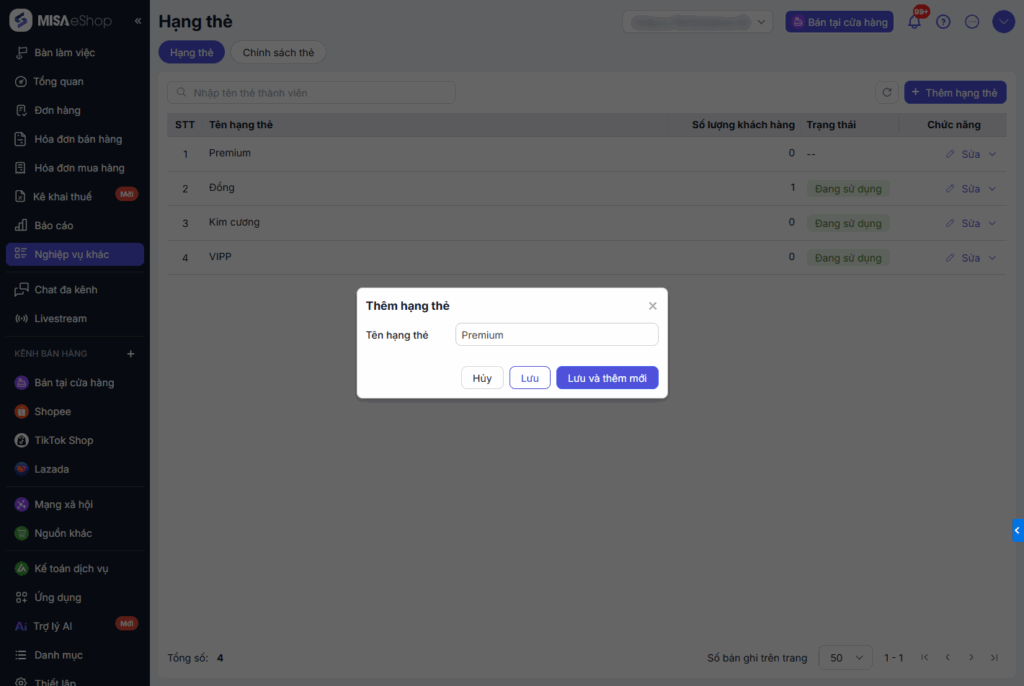Open user account avatar menu
Viewport: 1024px width, 686px height.
[1003, 22]
